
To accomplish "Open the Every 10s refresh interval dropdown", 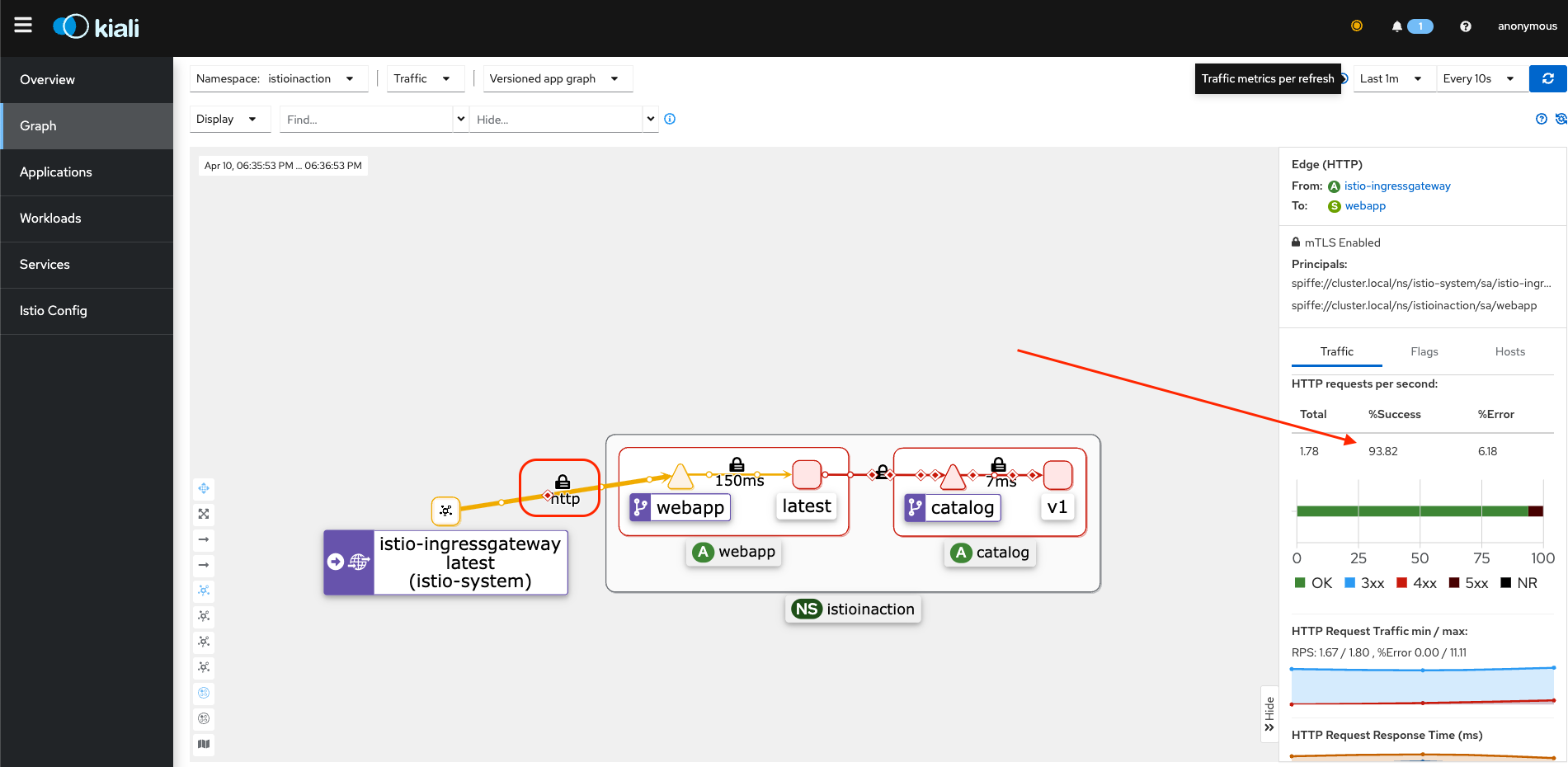I will pyautogui.click(x=1482, y=78).
